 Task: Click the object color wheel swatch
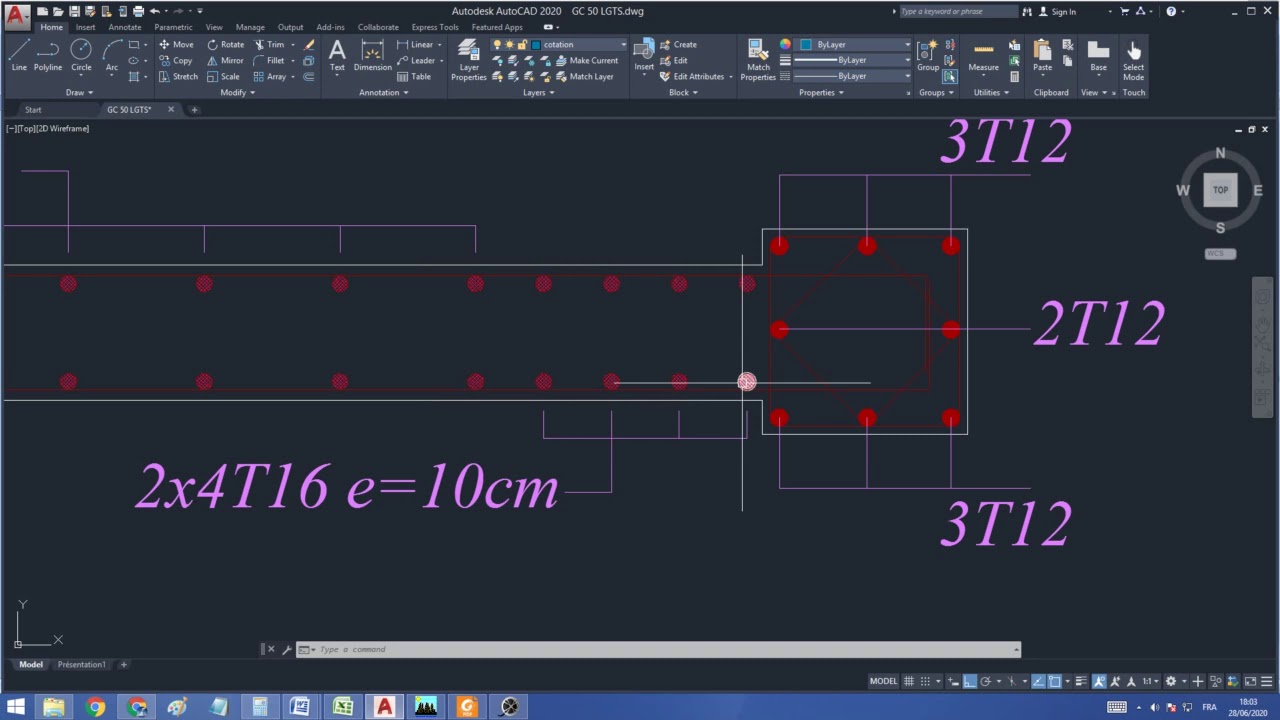(x=785, y=45)
